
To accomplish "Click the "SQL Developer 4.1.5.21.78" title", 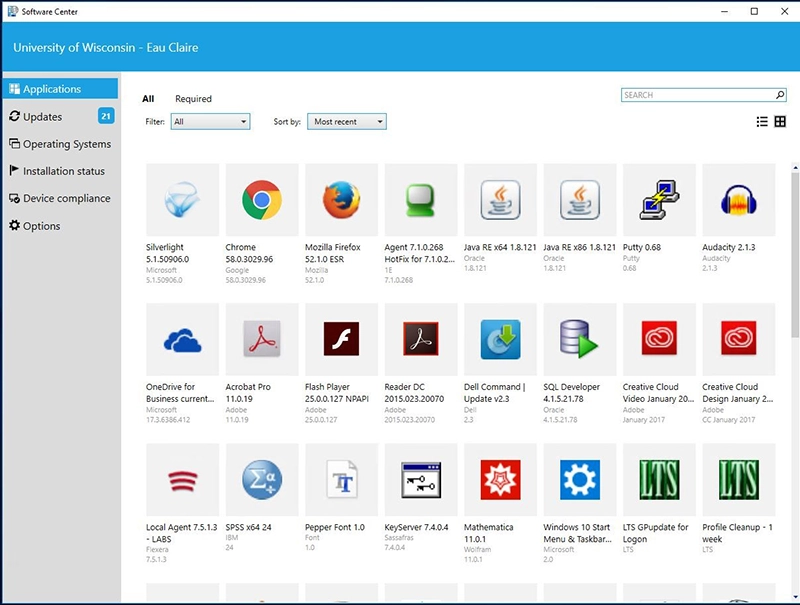I will 571,393.
